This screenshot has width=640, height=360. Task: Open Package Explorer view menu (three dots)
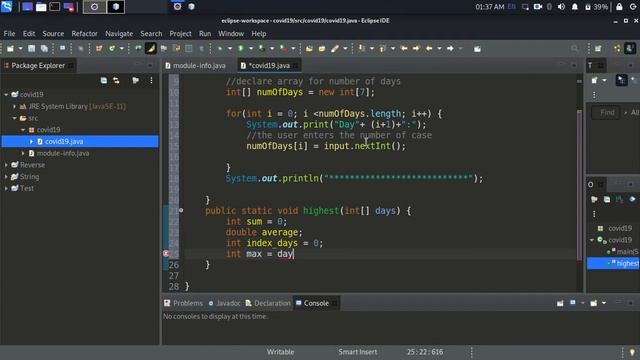click(x=151, y=80)
